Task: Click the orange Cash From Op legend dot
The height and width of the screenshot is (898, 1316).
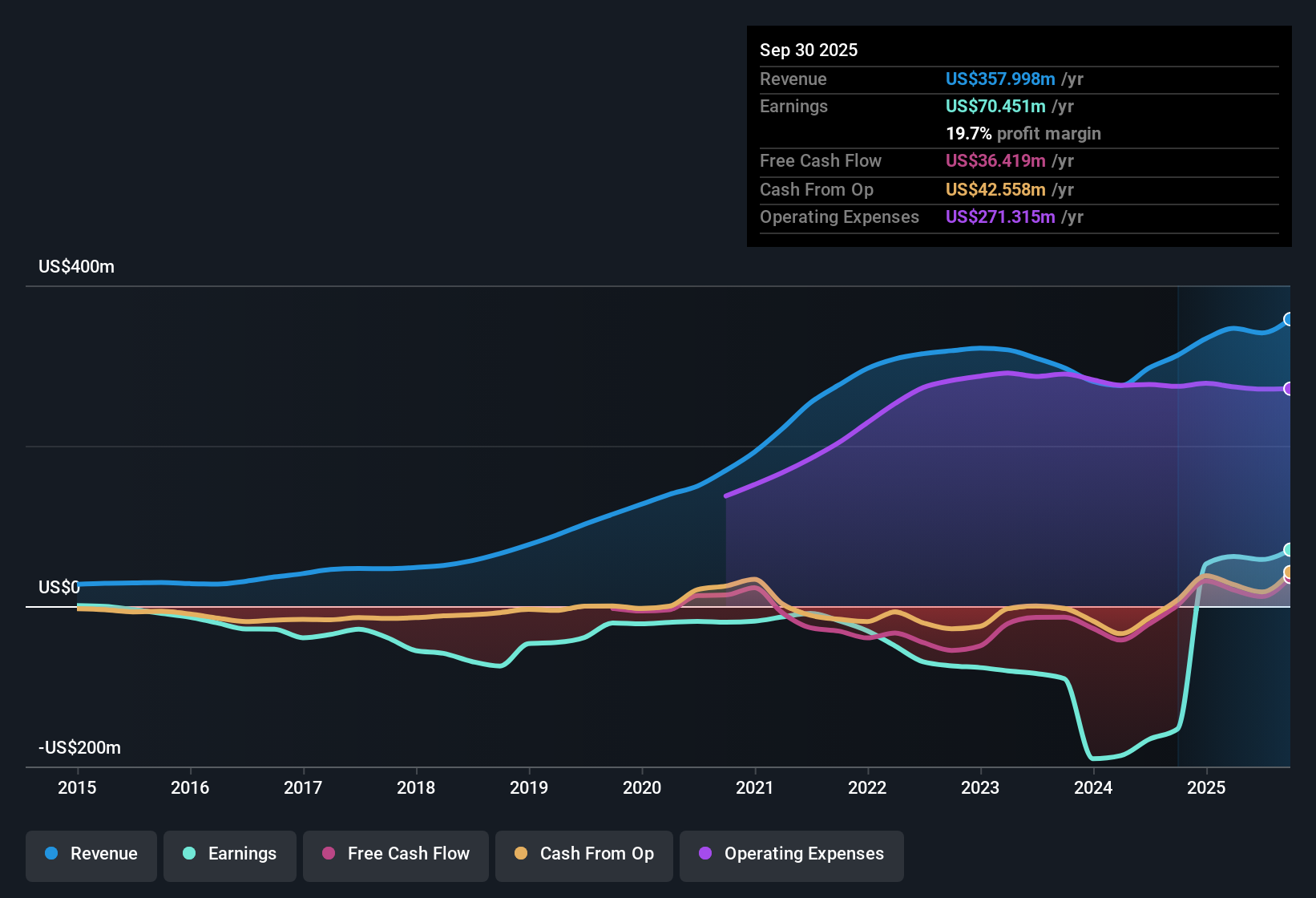Action: coord(521,854)
